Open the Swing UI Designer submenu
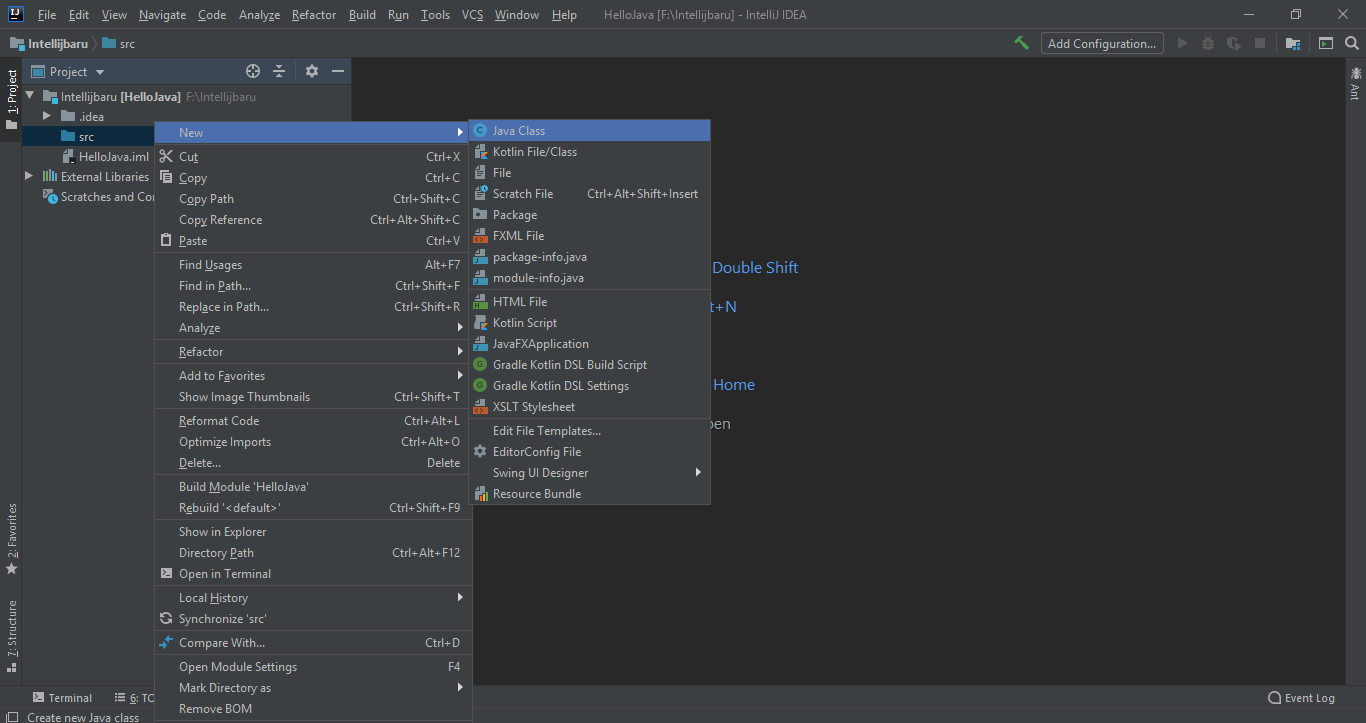The width and height of the screenshot is (1366, 723). pos(590,473)
